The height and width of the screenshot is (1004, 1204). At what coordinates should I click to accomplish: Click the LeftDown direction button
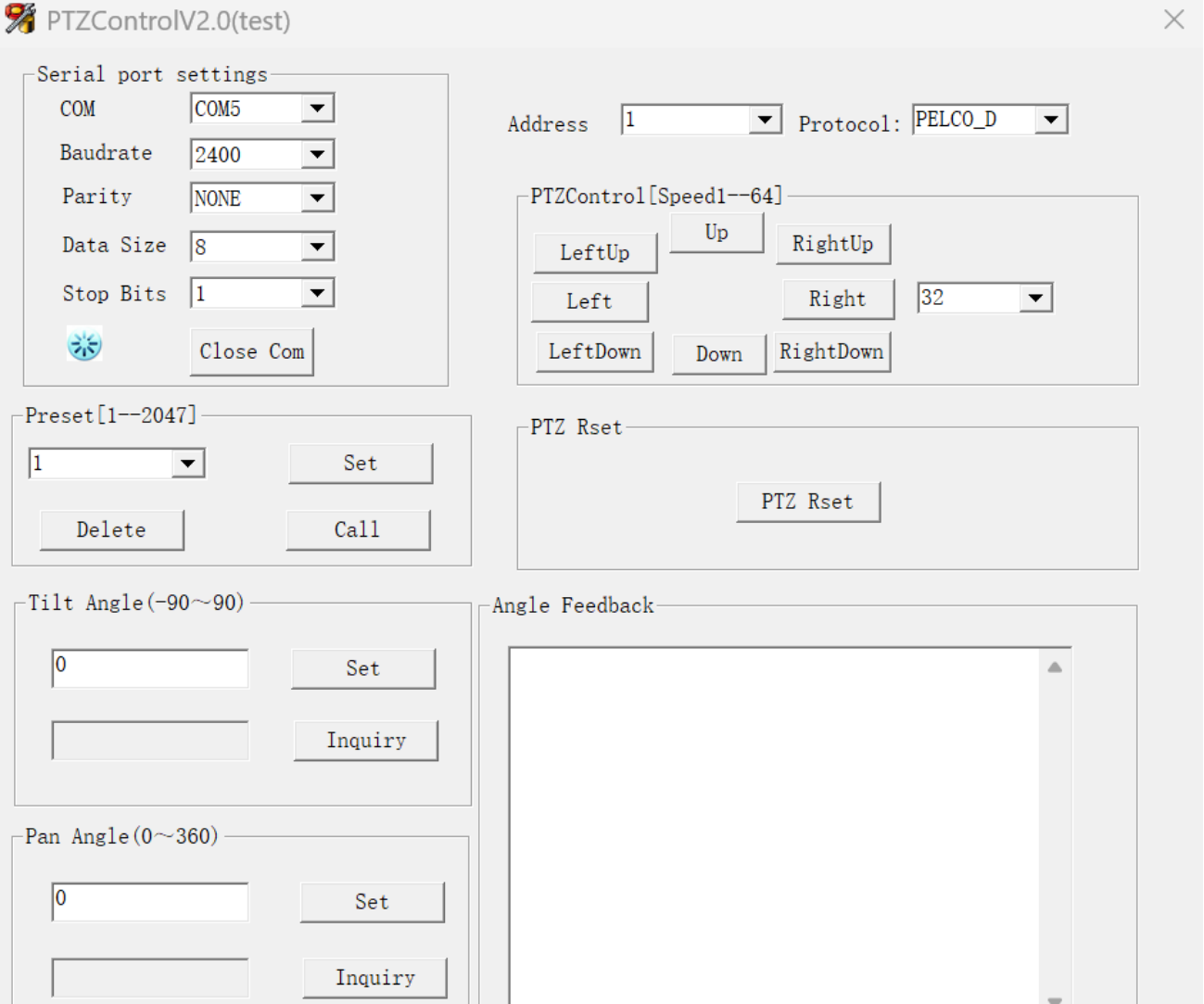tap(595, 352)
